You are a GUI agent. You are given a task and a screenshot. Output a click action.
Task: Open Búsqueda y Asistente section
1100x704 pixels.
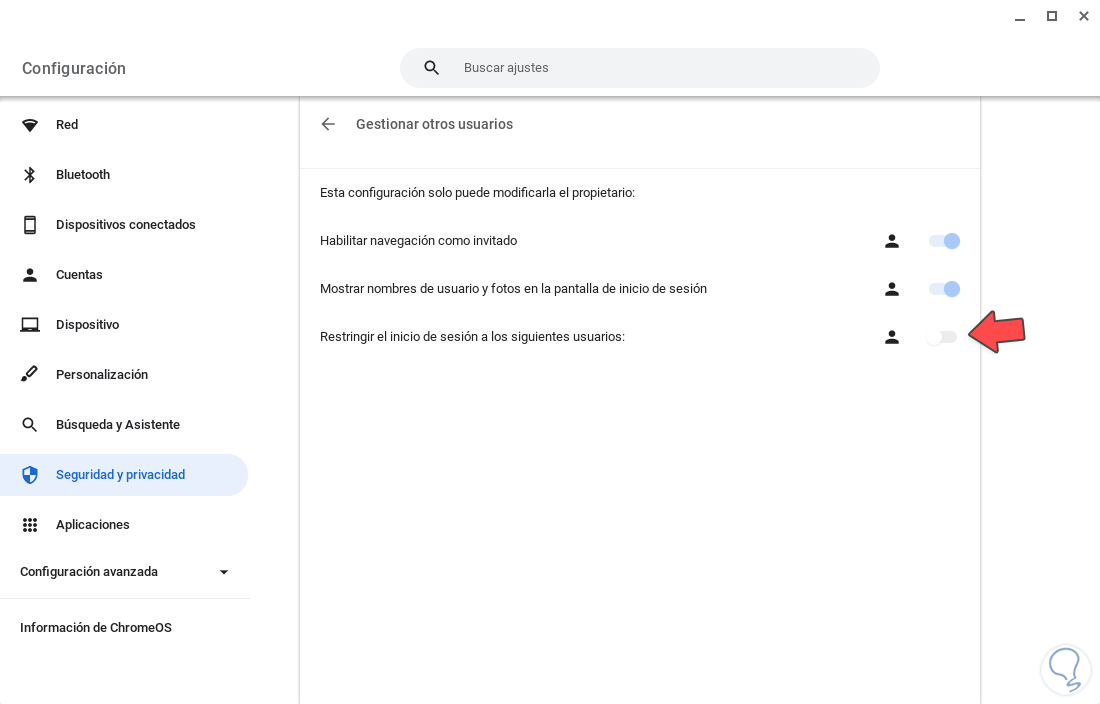point(118,425)
